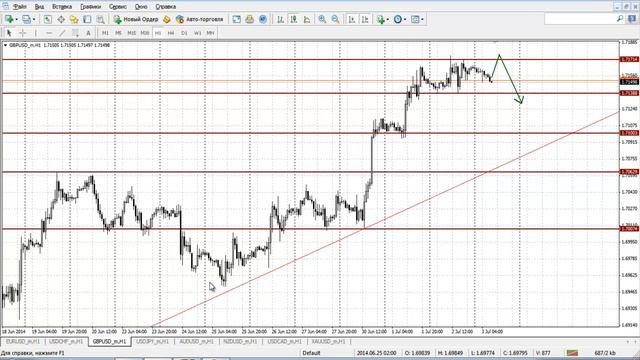The image size is (640, 360).
Task: Click the connection status bars icon
Action: pos(572,353)
